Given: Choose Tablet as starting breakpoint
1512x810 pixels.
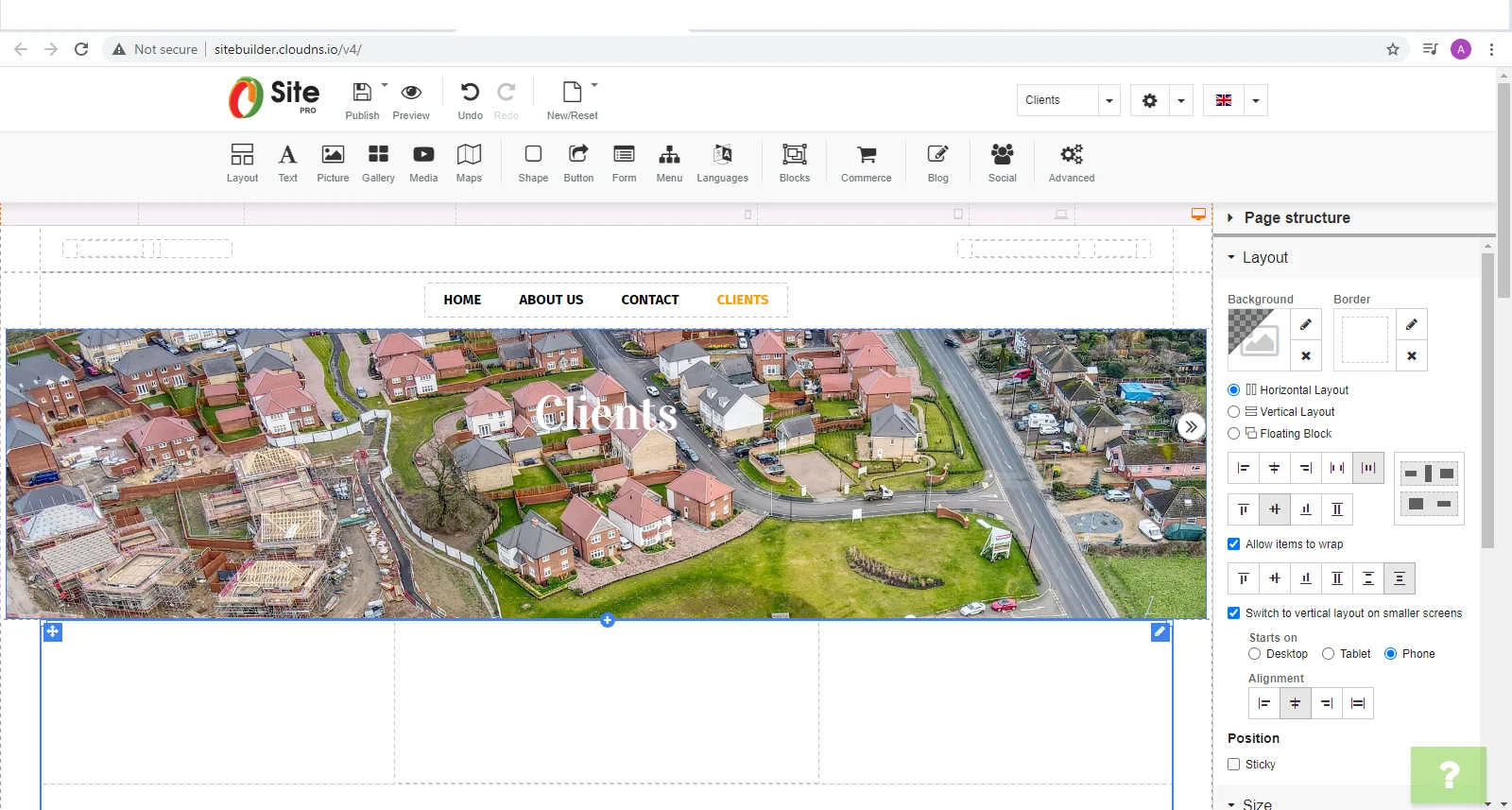Looking at the screenshot, I should [x=1328, y=654].
